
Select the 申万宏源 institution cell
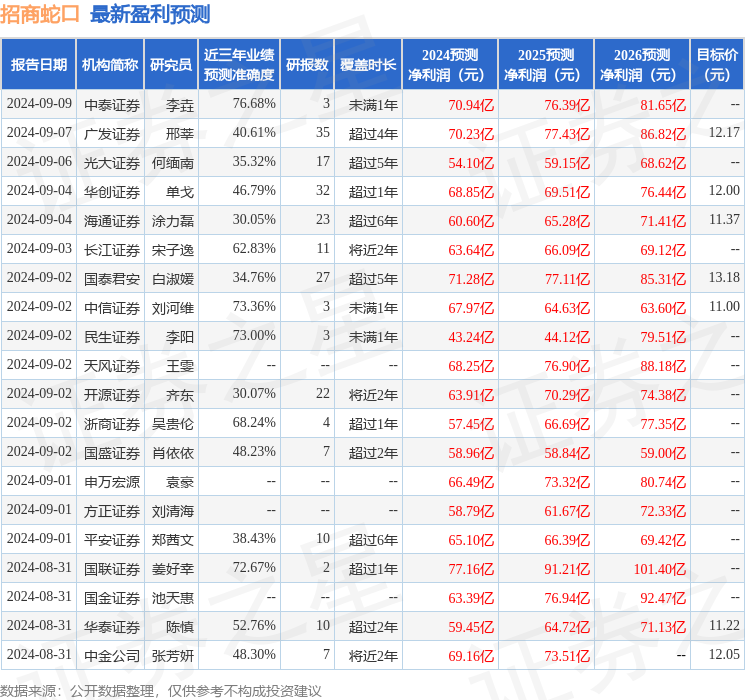pyautogui.click(x=112, y=482)
